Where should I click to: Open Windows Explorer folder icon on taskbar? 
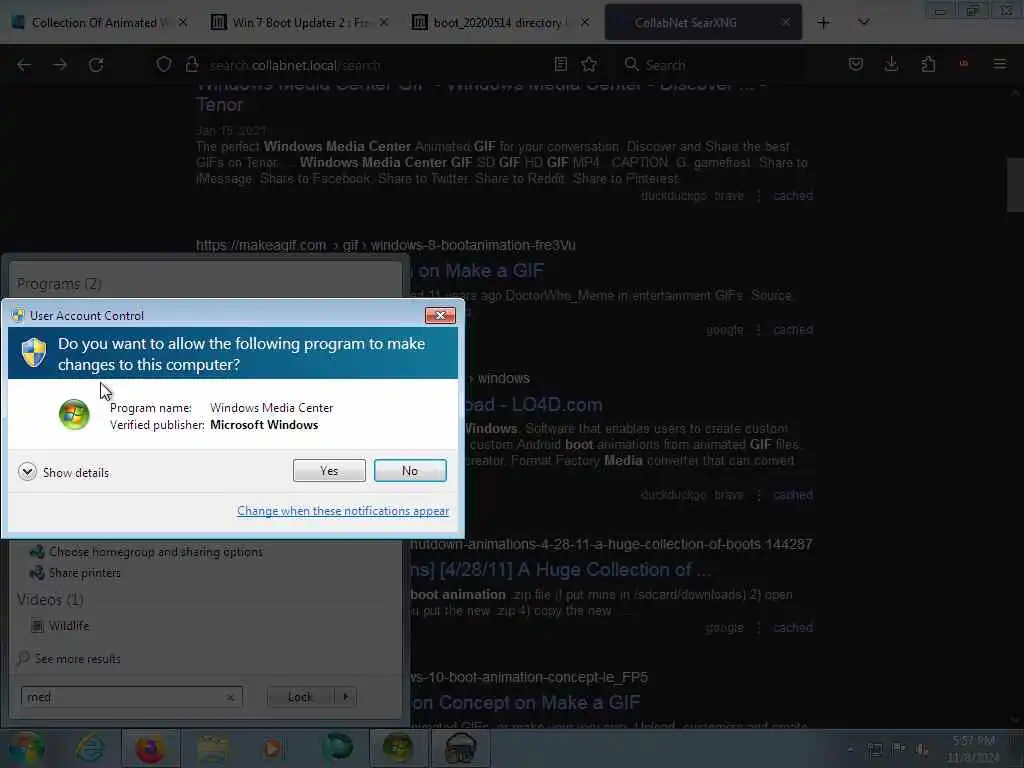212,748
